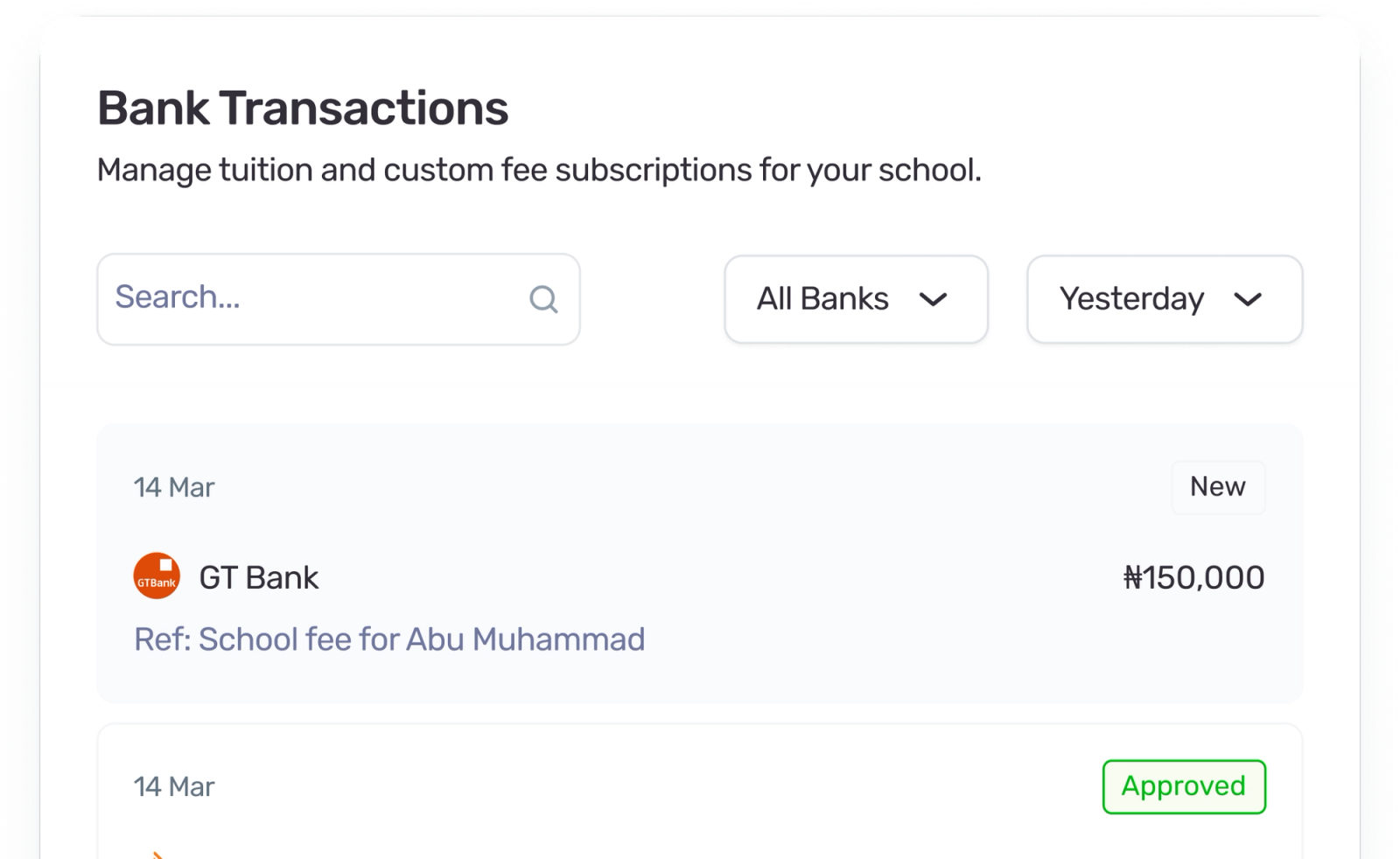Open the Yesterday date filter dropdown
Screen dimensions: 1400x859
[x=1165, y=299]
